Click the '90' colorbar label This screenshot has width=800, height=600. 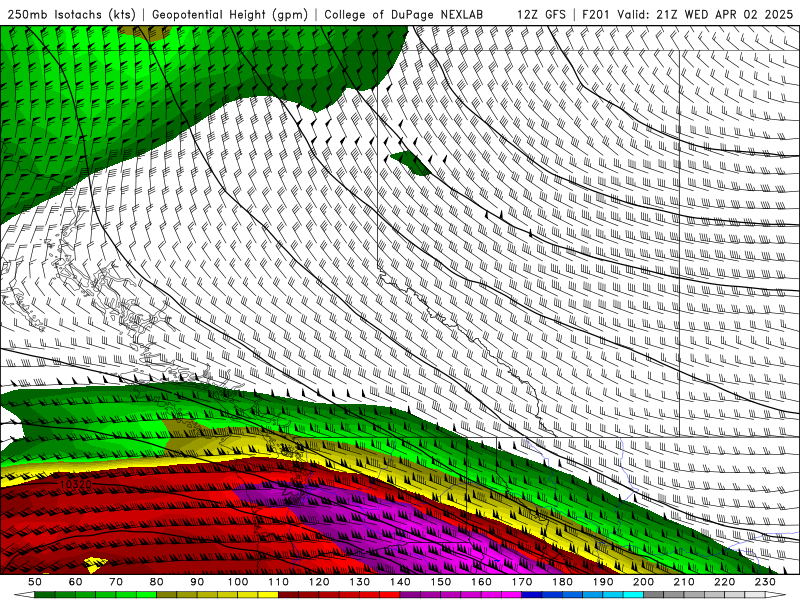tap(197, 582)
